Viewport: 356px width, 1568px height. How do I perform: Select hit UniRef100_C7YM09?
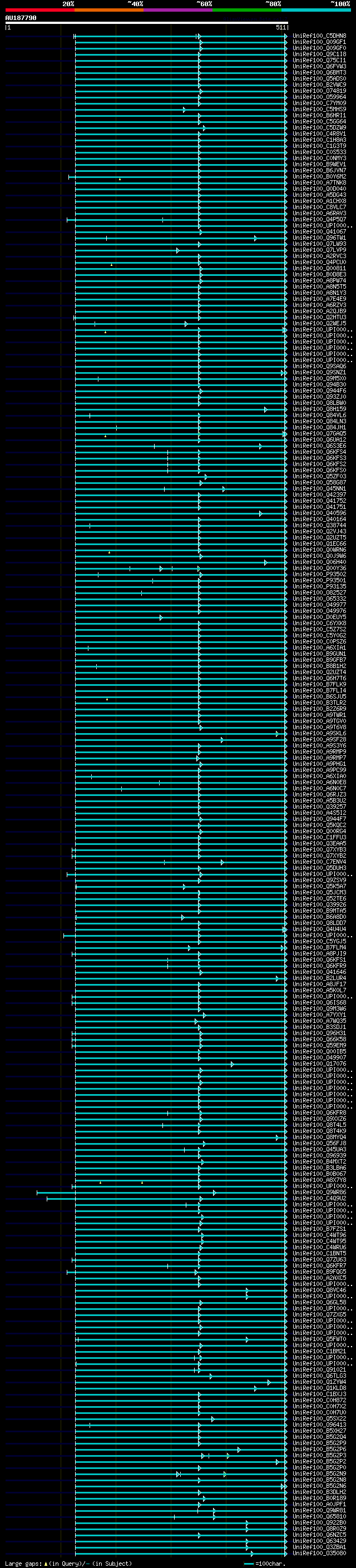click(x=319, y=103)
